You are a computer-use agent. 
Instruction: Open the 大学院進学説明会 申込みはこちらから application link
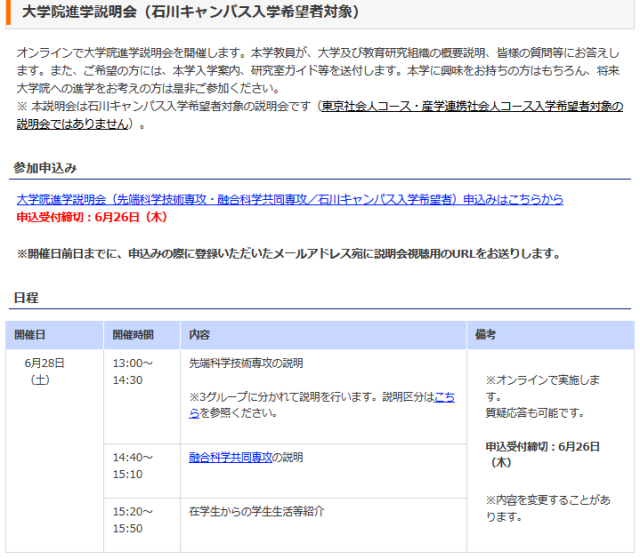click(290, 199)
